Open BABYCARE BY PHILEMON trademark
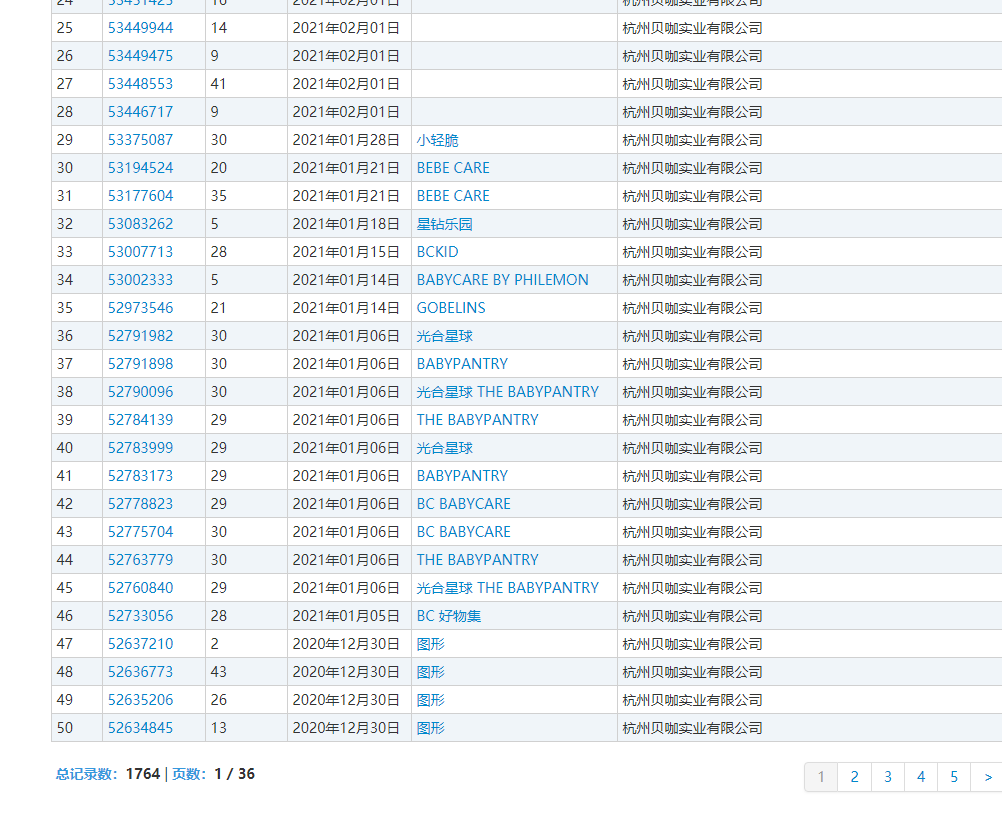Screen dimensions: 1002x820 (502, 280)
